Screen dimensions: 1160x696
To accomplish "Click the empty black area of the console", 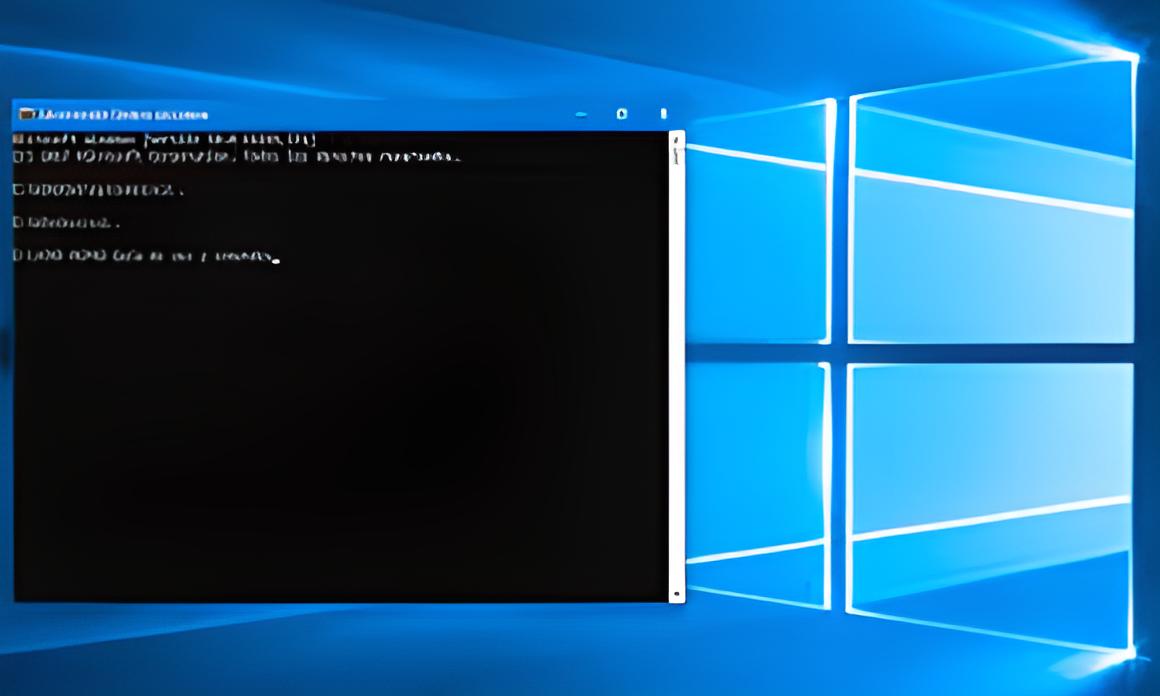I will 340,430.
